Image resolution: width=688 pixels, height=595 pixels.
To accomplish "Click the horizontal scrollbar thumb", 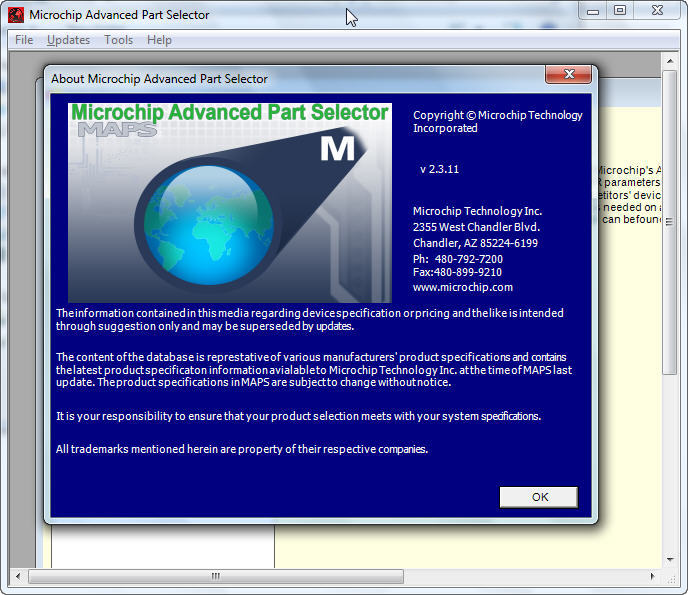I will 215,576.
